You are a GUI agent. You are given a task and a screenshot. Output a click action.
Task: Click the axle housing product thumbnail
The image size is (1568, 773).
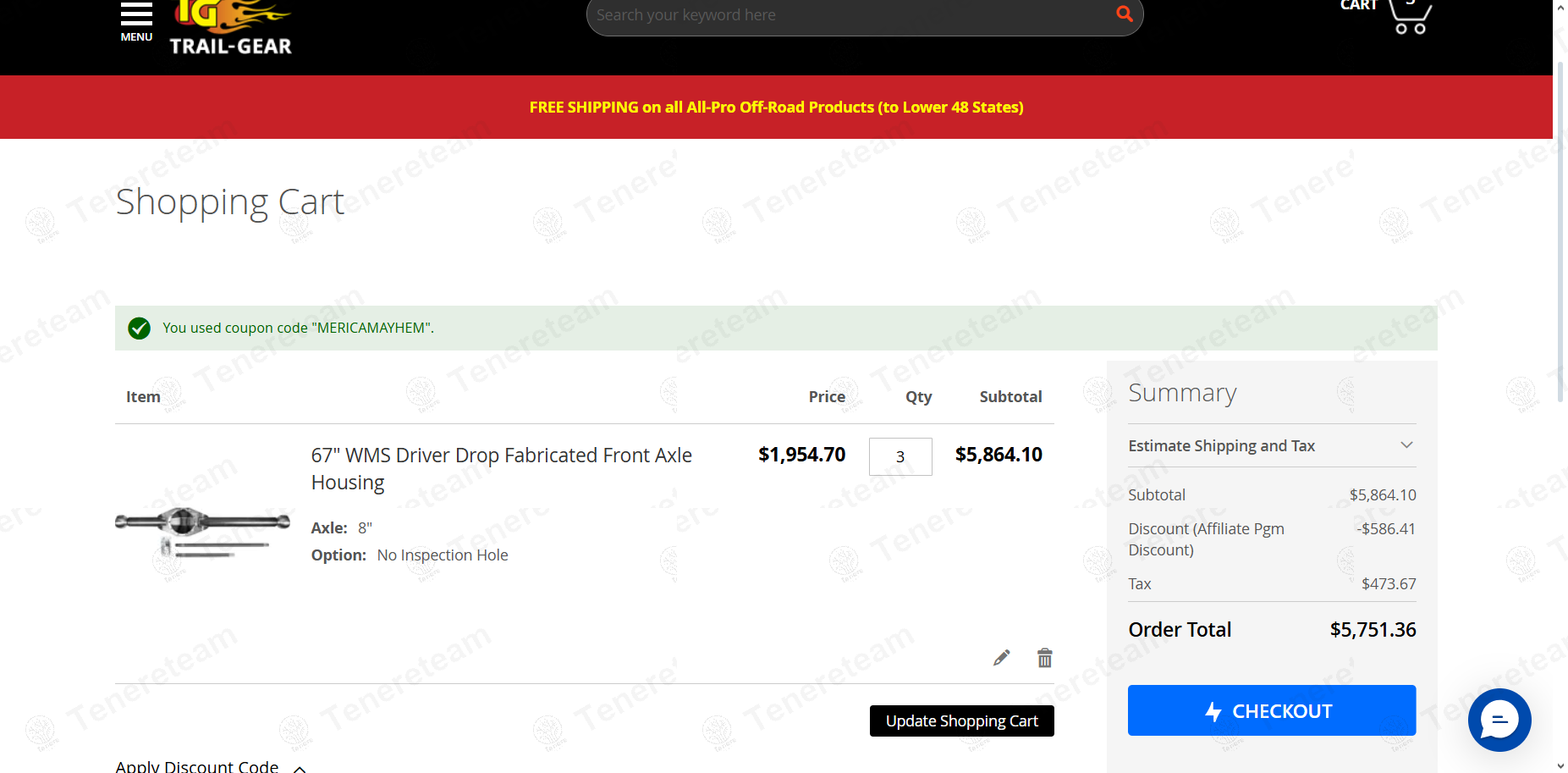coord(202,531)
